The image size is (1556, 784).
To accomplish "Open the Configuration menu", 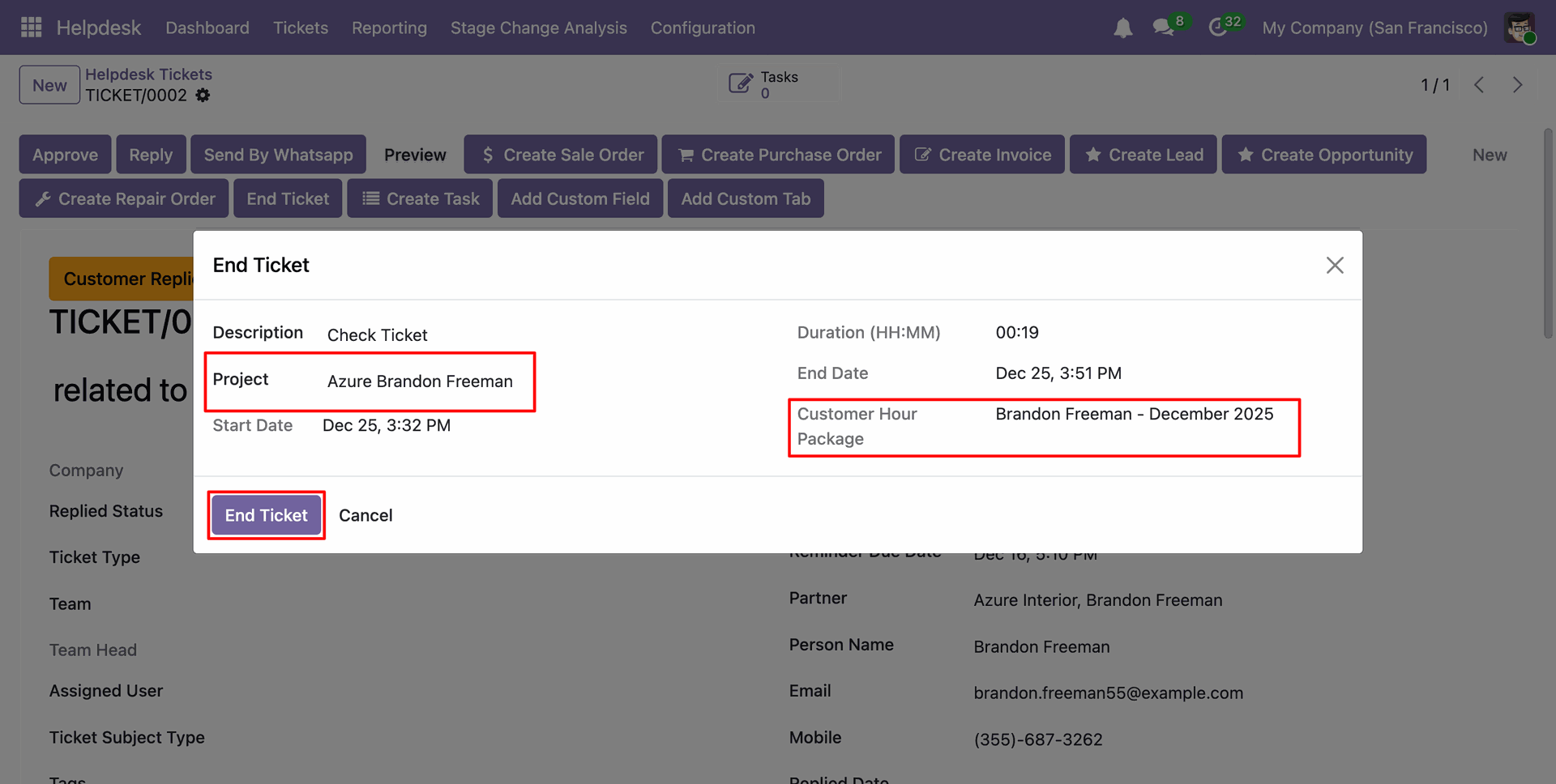I will pos(702,28).
